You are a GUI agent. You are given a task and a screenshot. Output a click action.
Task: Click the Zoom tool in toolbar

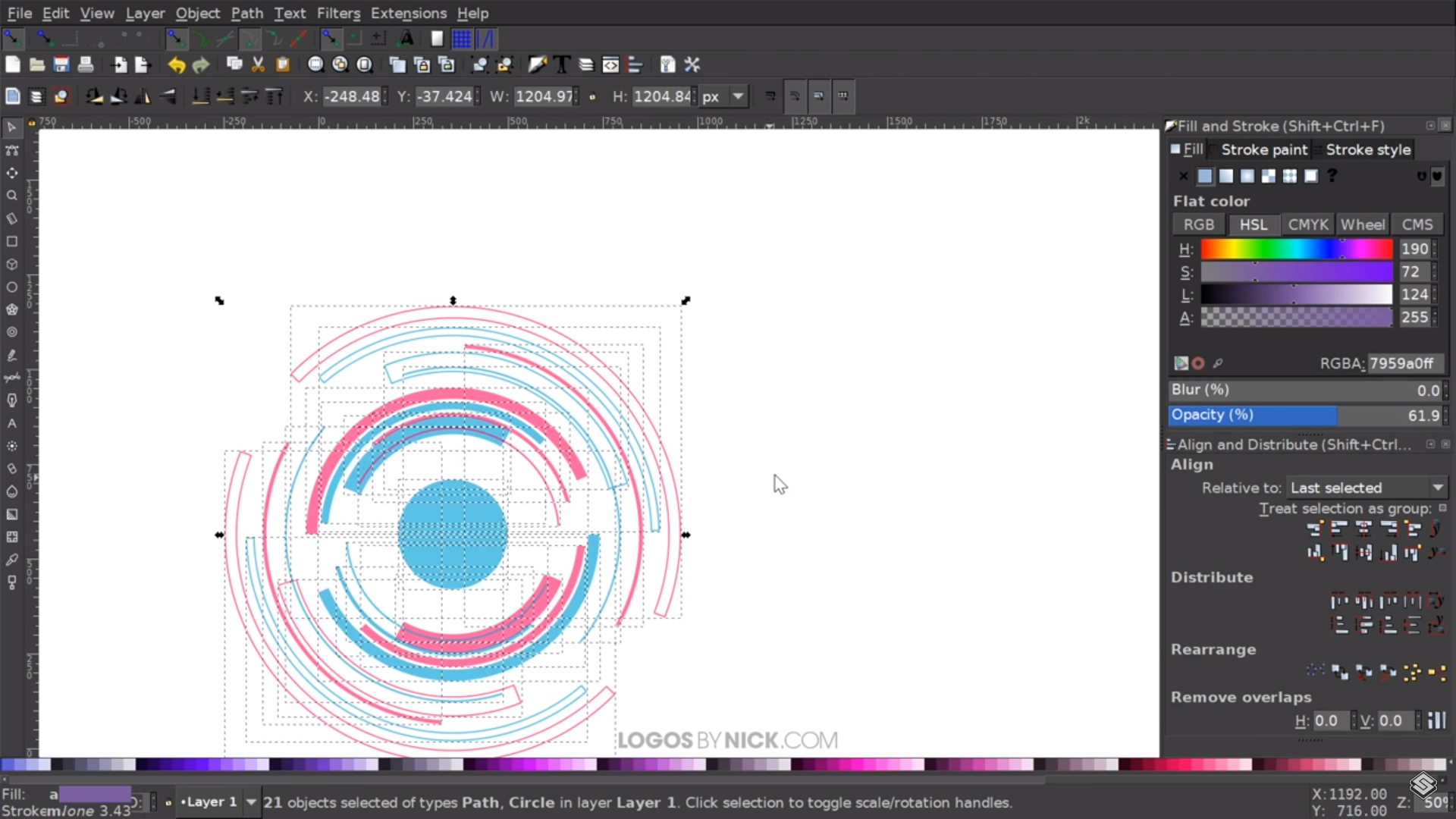[12, 195]
